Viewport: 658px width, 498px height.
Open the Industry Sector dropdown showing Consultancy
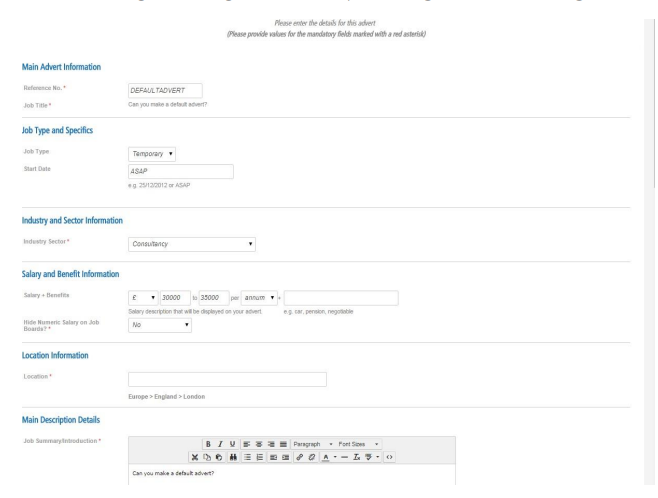(x=192, y=244)
